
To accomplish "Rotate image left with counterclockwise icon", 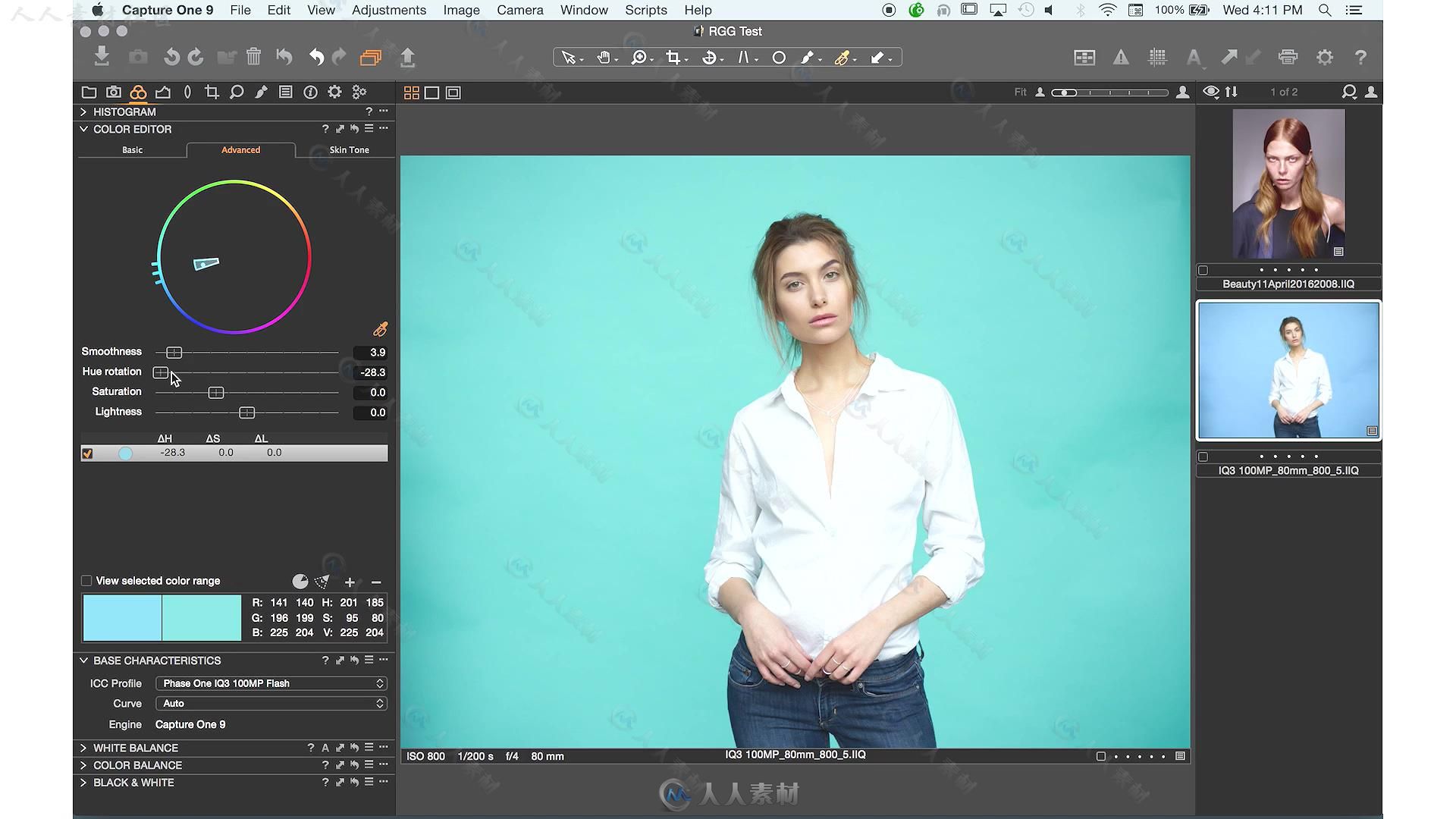I will coord(171,57).
